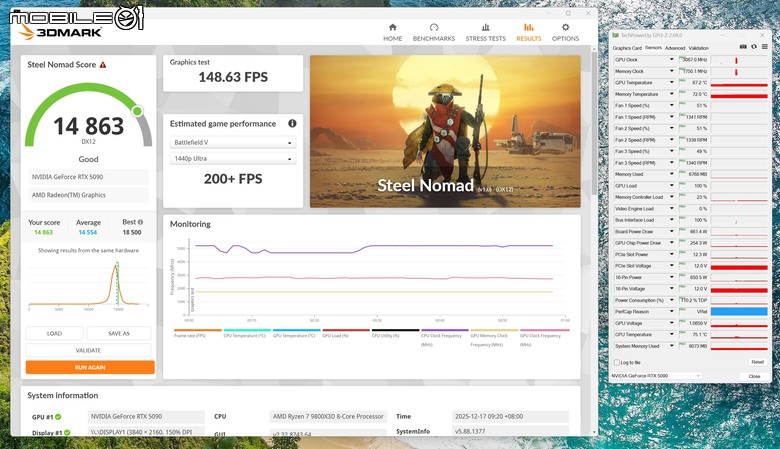Open the Options gear icon
This screenshot has height=449, width=780.
tap(565, 27)
